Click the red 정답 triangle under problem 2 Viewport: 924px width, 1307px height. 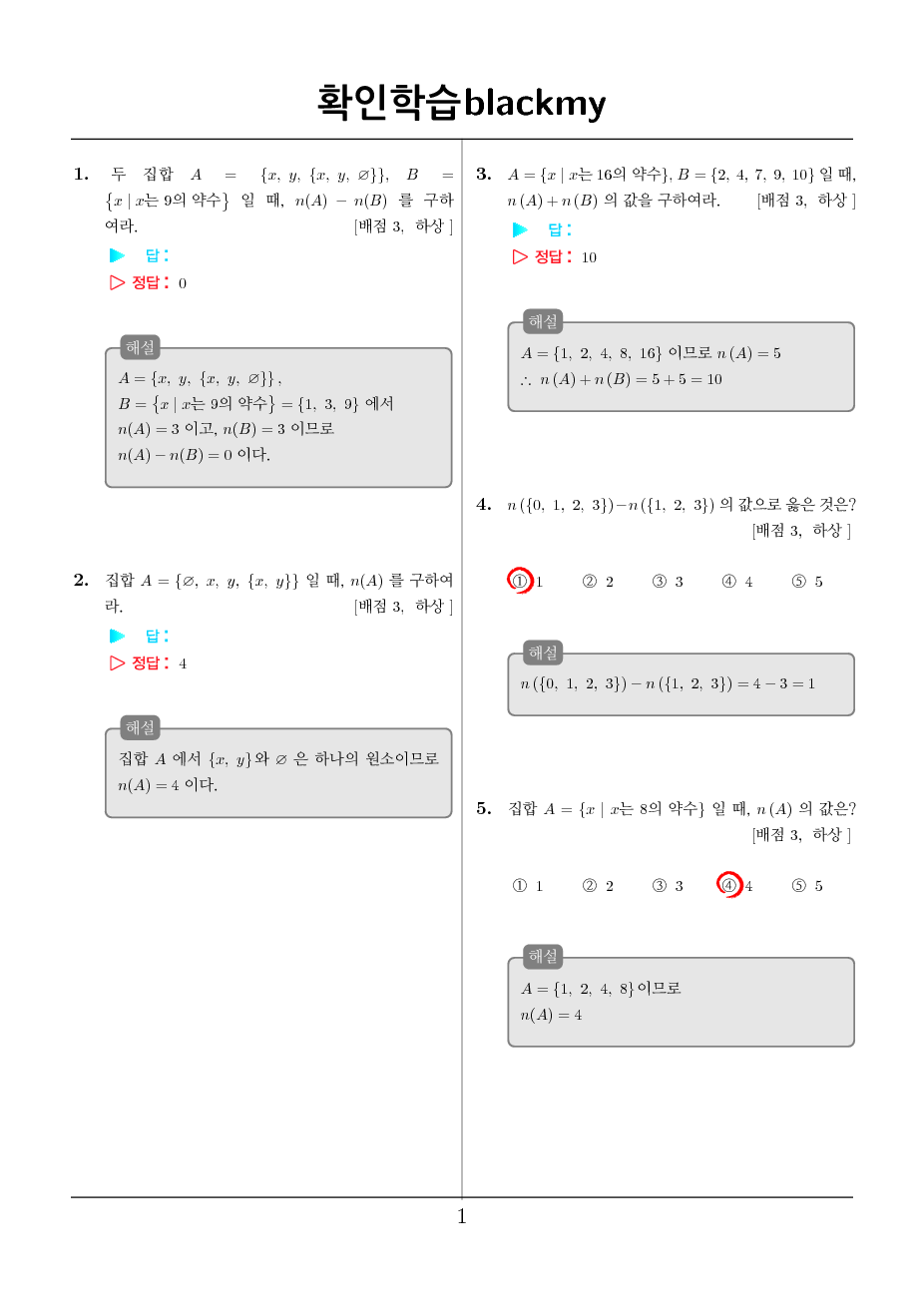(118, 662)
